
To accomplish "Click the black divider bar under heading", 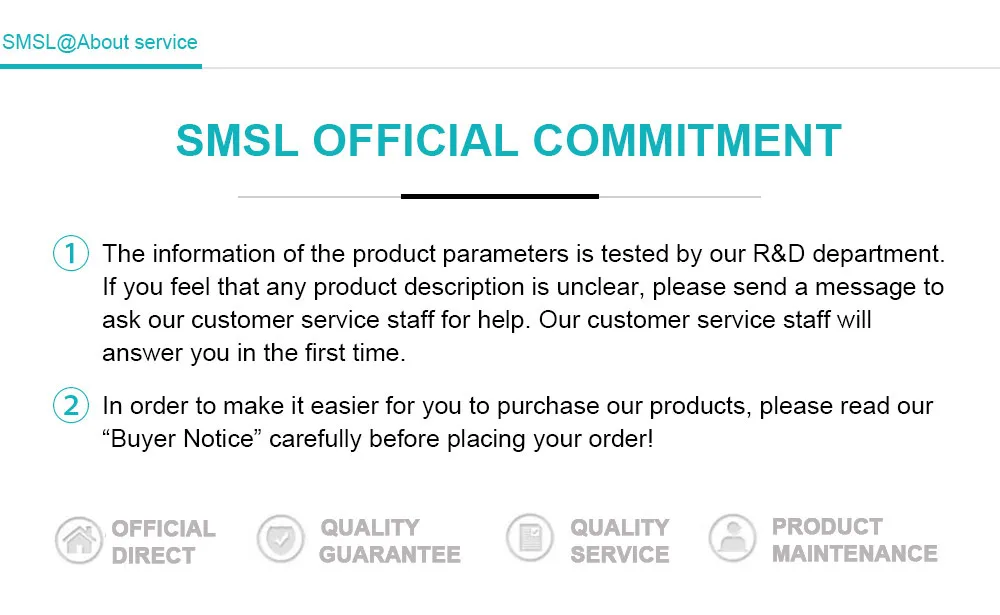I will (499, 196).
